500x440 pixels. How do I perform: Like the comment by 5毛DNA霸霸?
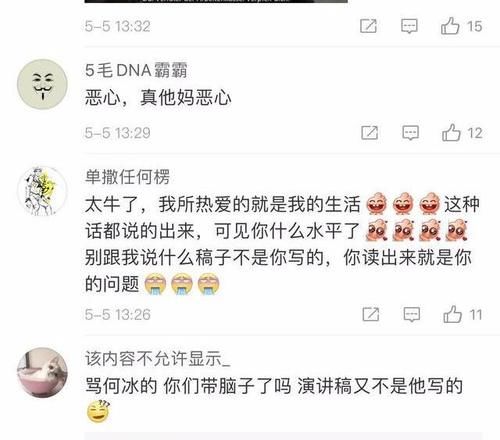tap(451, 133)
